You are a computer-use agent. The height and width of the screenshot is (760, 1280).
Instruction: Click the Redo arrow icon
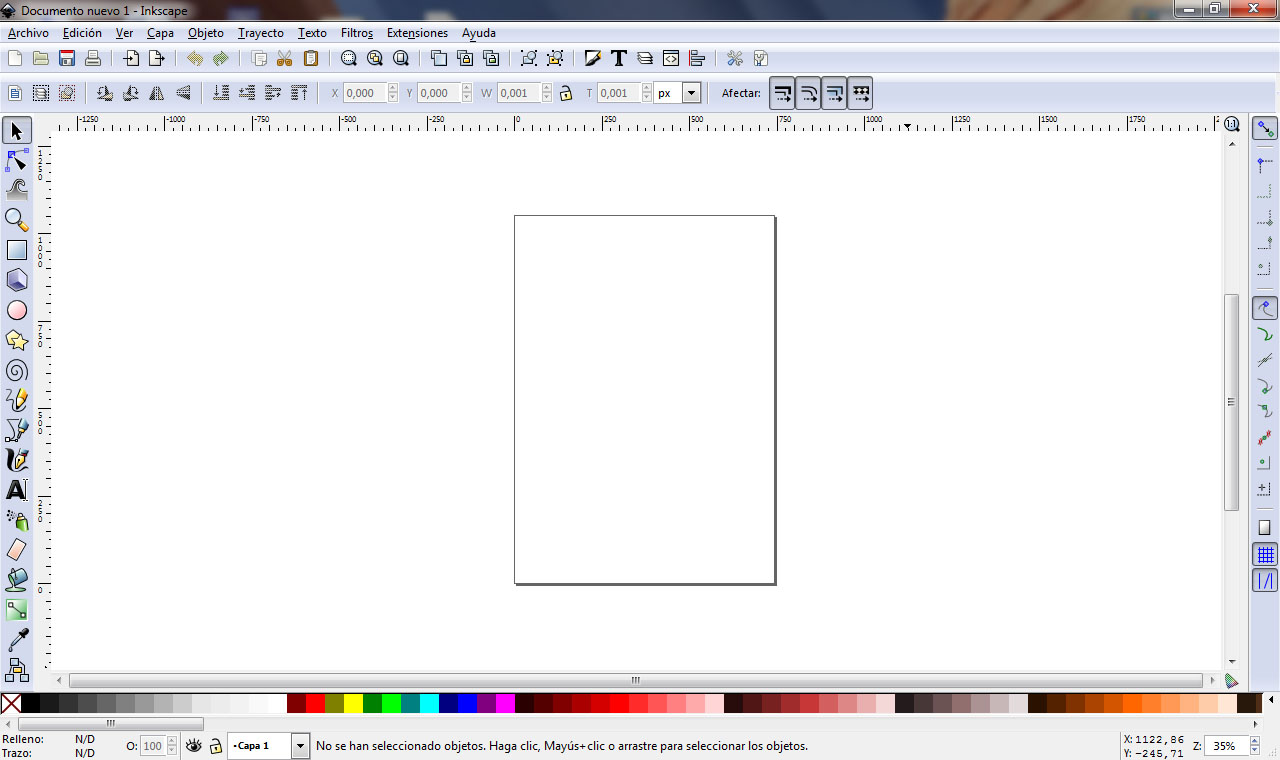tap(221, 58)
